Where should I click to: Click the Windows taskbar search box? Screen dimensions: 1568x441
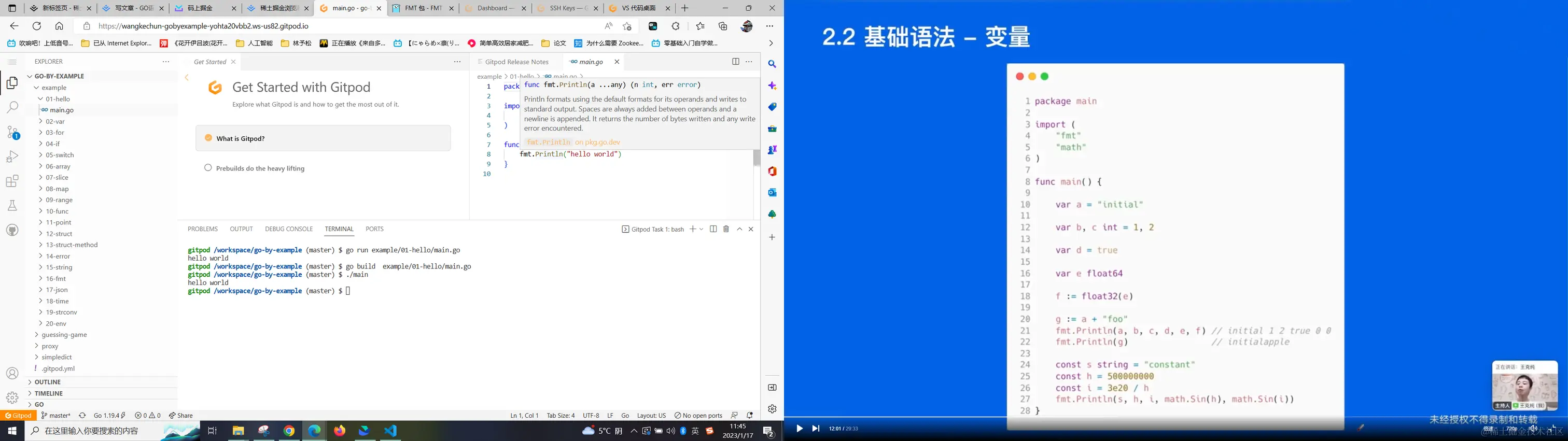(113, 431)
